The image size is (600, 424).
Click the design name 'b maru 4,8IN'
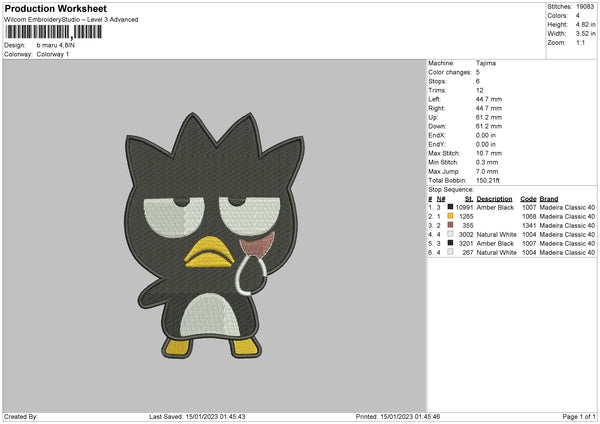pos(55,45)
